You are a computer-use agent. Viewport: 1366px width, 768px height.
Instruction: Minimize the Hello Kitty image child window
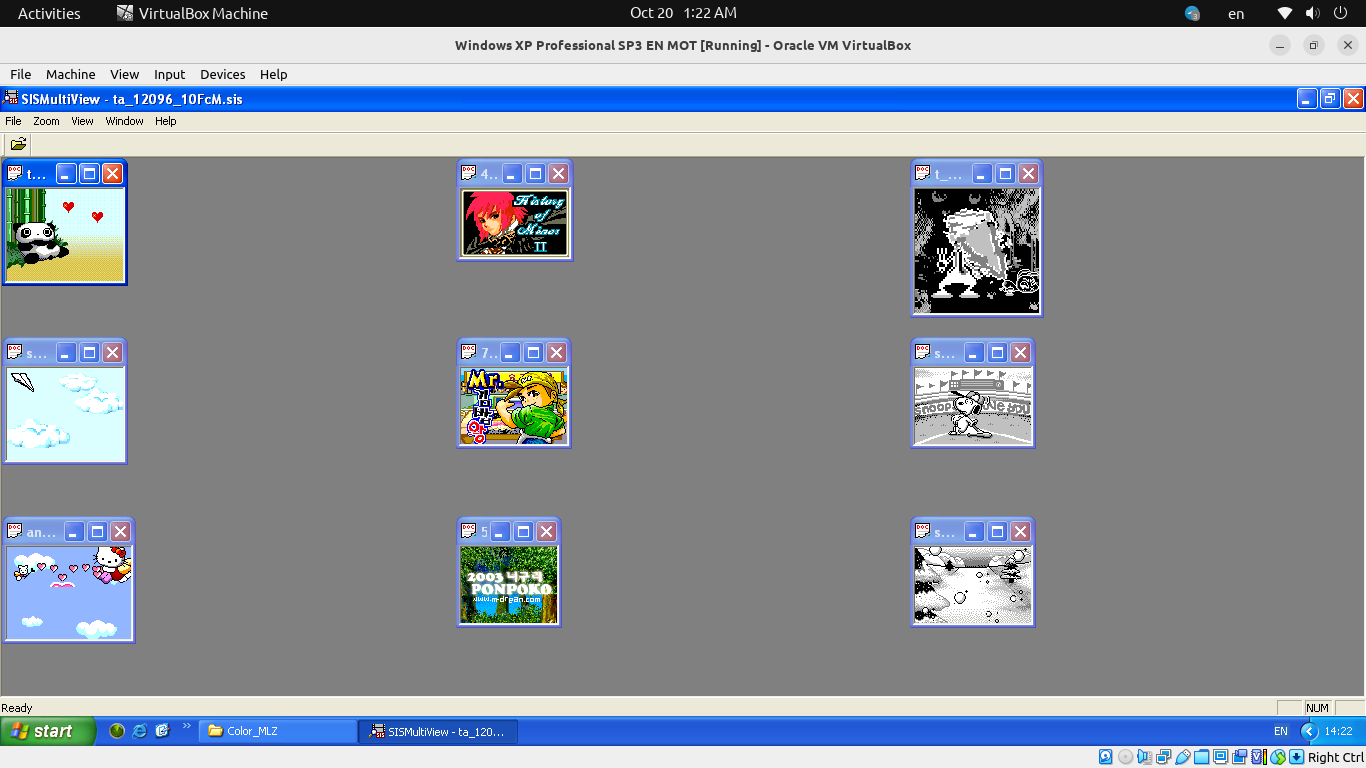(x=74, y=531)
